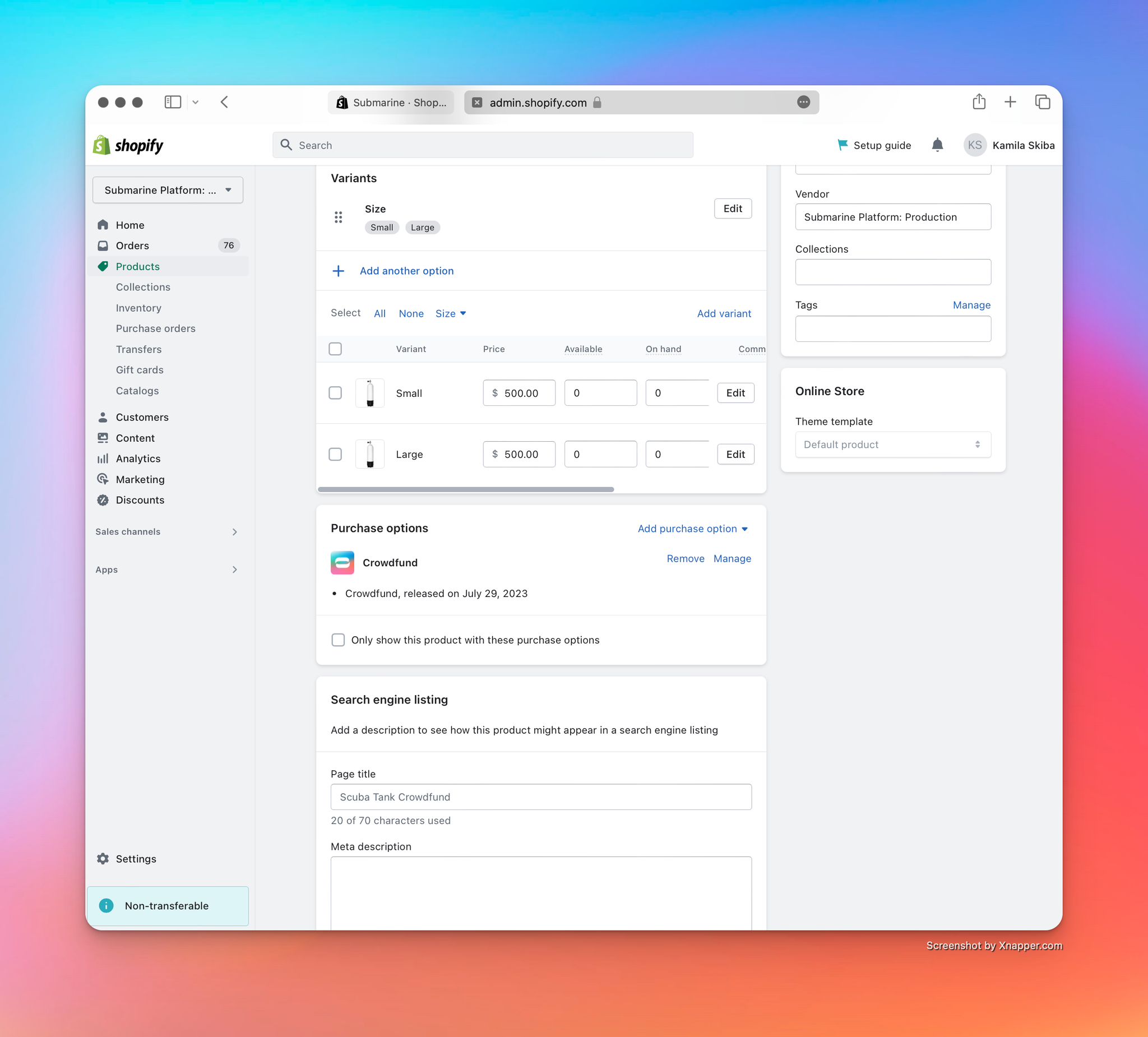Click the Products icon in sidebar
Screen dimensions: 1148x1037
coord(103,266)
